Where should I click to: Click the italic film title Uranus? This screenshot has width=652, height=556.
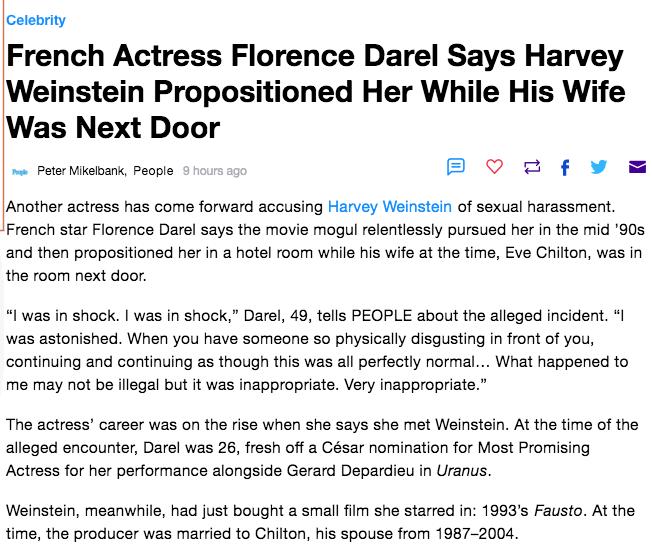coord(462,471)
